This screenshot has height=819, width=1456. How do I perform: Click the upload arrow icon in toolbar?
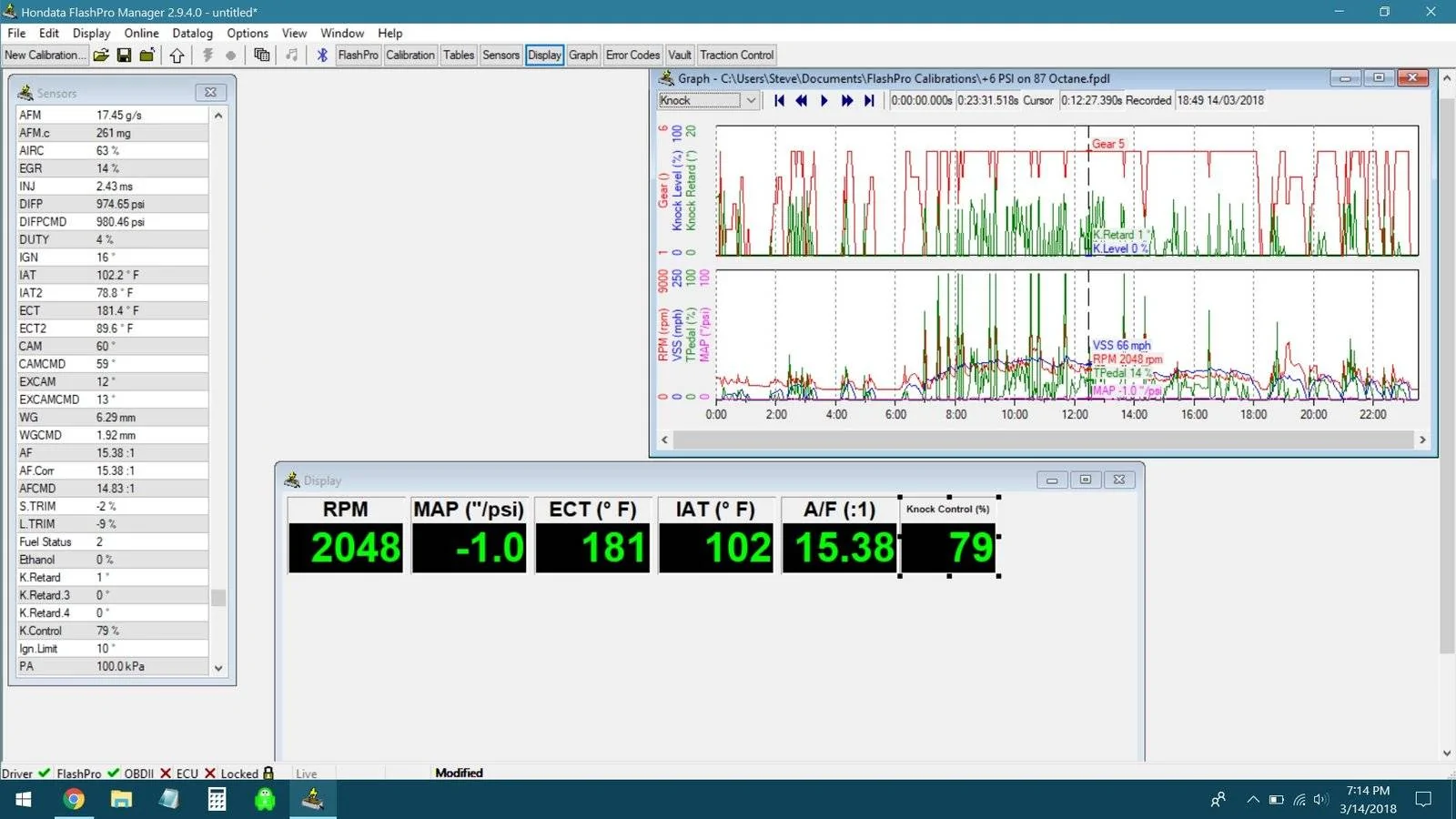click(x=177, y=56)
